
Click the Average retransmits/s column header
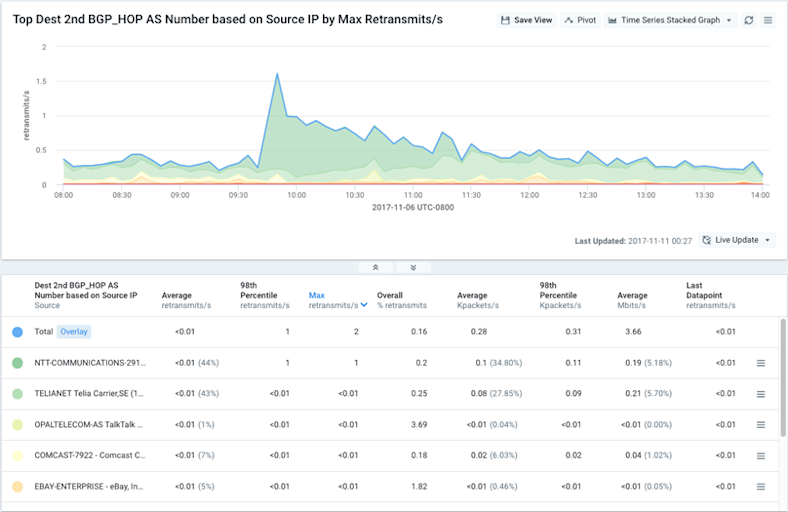(186, 300)
